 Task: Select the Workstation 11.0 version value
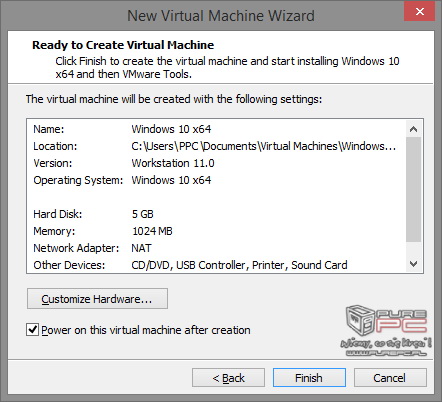[173, 163]
